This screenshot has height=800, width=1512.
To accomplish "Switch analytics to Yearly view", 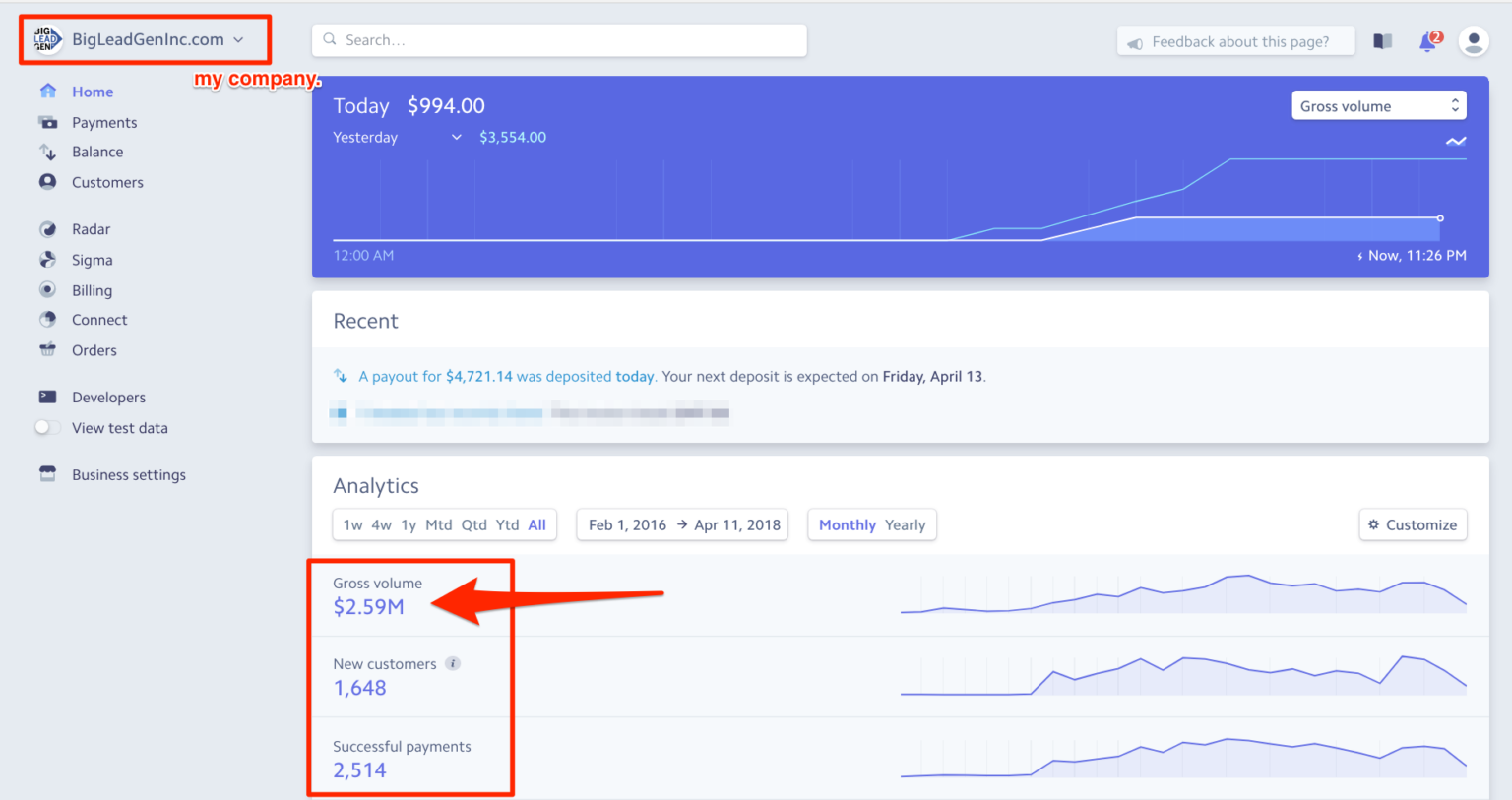I will click(x=905, y=524).
